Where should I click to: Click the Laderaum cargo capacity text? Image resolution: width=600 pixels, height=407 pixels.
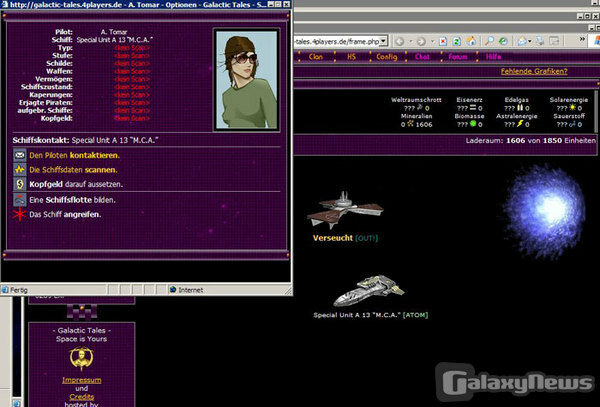pyautogui.click(x=530, y=140)
